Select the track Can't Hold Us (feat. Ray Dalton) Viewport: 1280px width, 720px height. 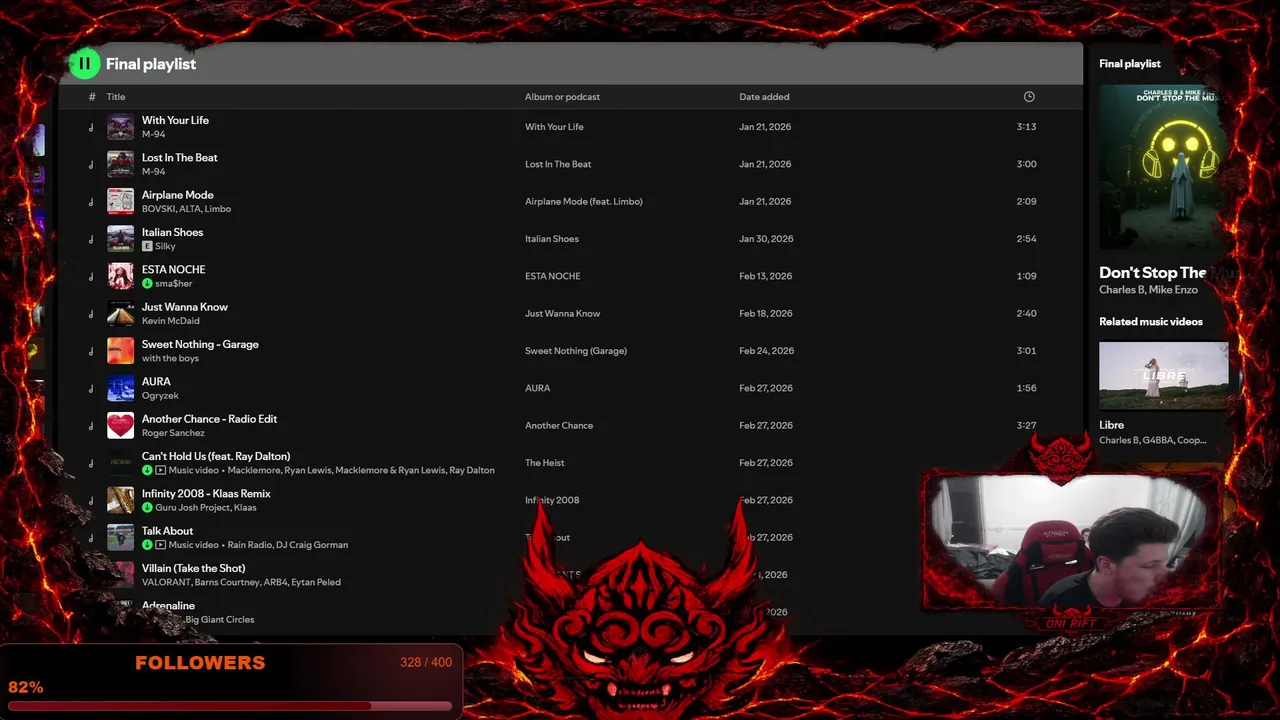click(216, 456)
